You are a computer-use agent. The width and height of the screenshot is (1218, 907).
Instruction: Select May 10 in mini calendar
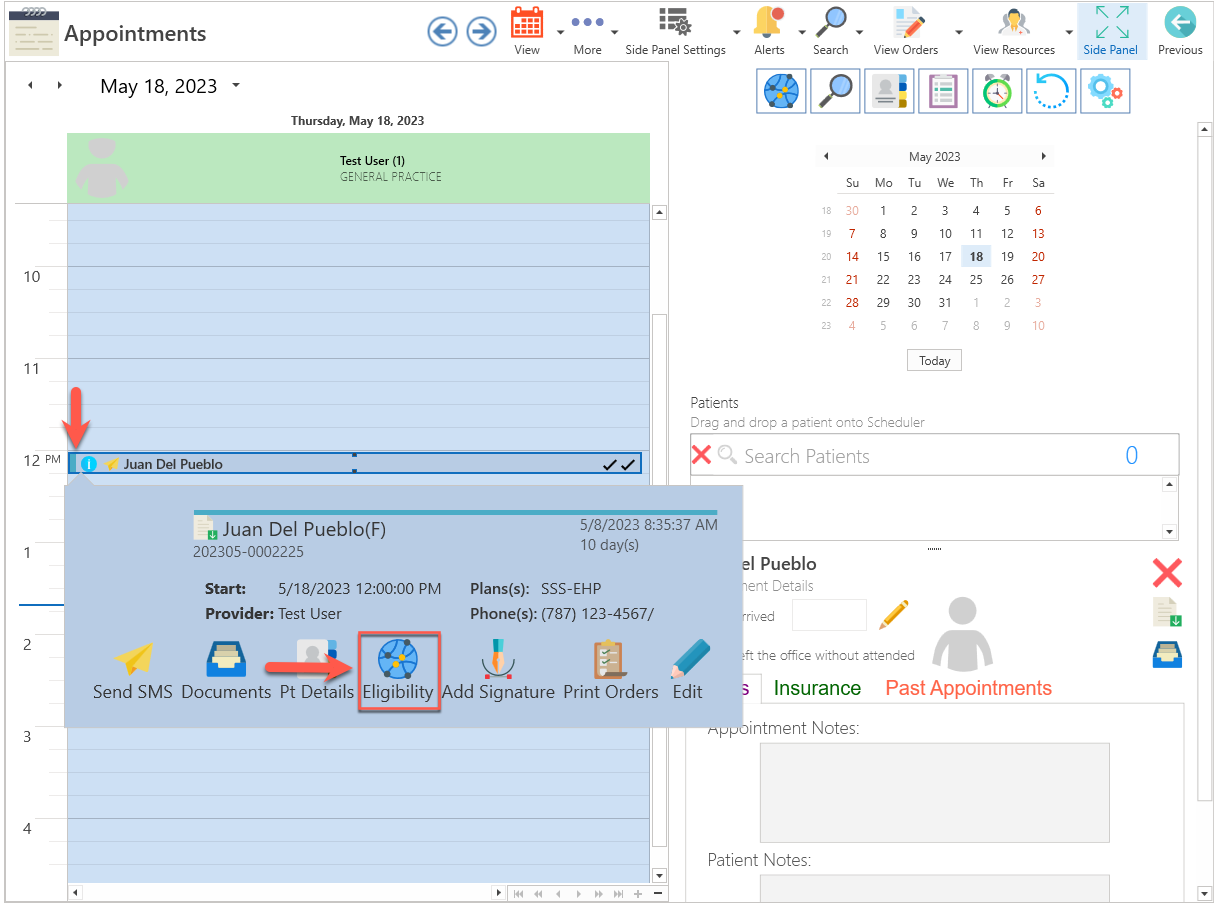click(x=945, y=234)
